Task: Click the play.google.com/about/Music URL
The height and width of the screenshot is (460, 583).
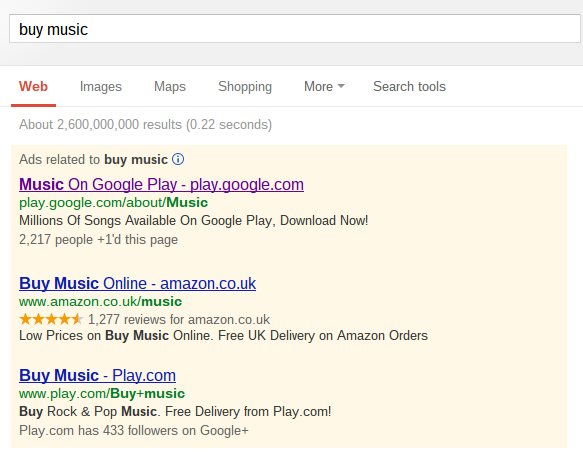Action: pyautogui.click(x=113, y=203)
